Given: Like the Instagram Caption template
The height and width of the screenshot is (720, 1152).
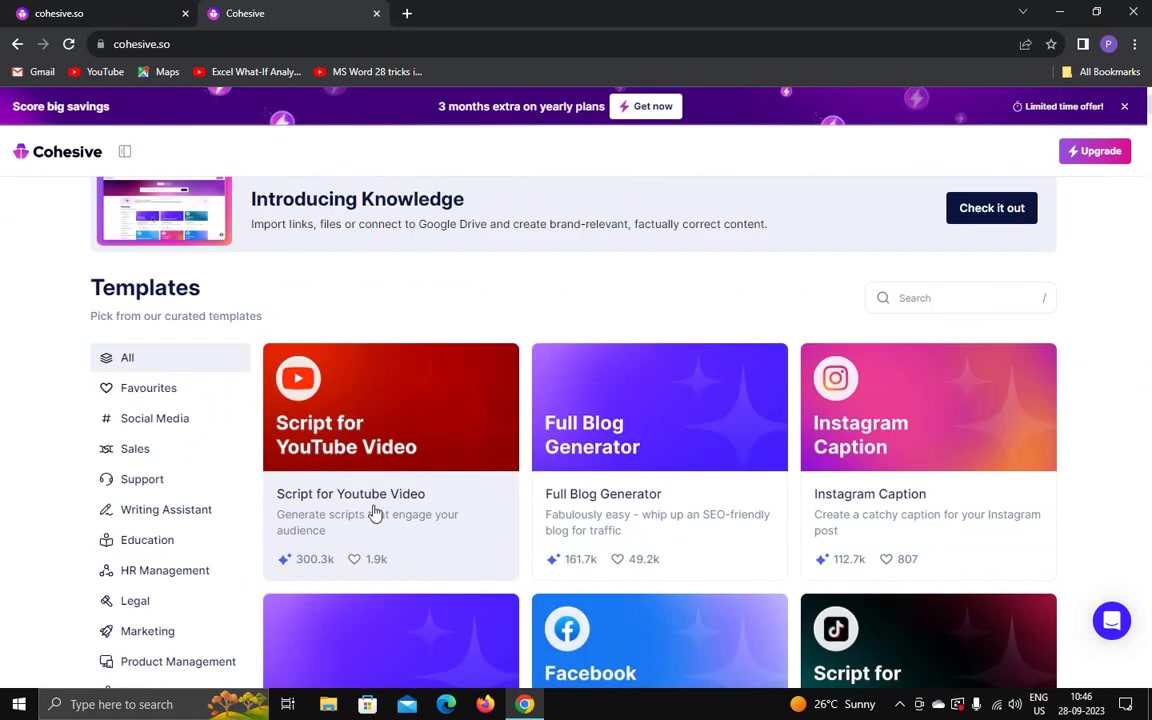Looking at the screenshot, I should tap(886, 559).
